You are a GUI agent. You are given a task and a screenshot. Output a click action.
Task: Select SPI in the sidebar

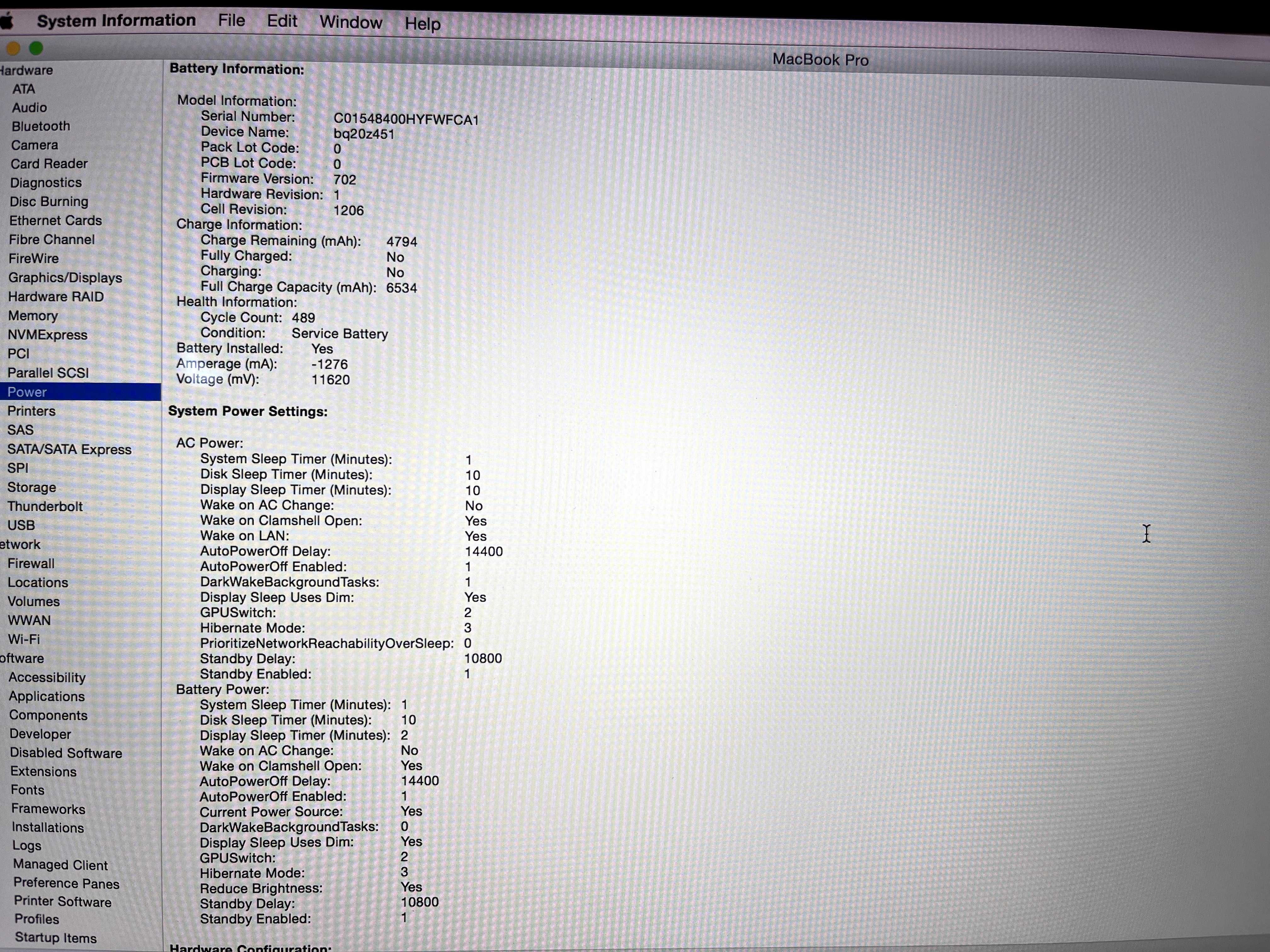coord(18,468)
